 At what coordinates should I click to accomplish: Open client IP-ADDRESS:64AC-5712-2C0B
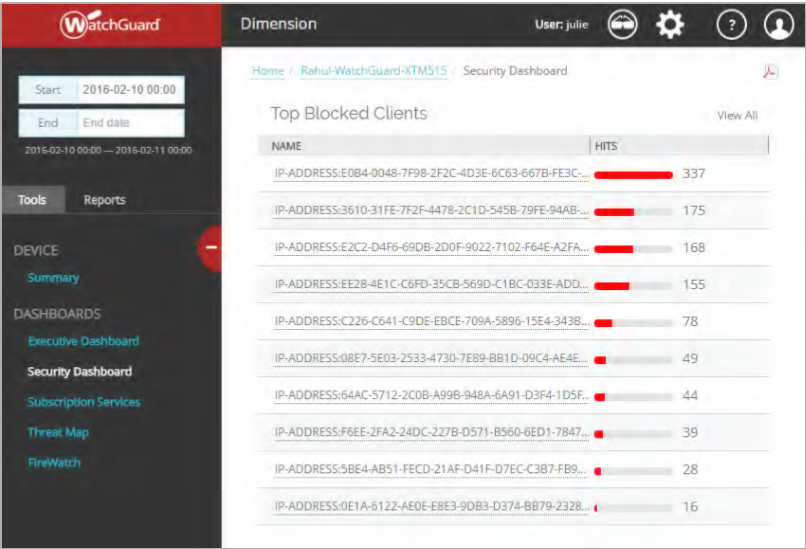[x=432, y=396]
